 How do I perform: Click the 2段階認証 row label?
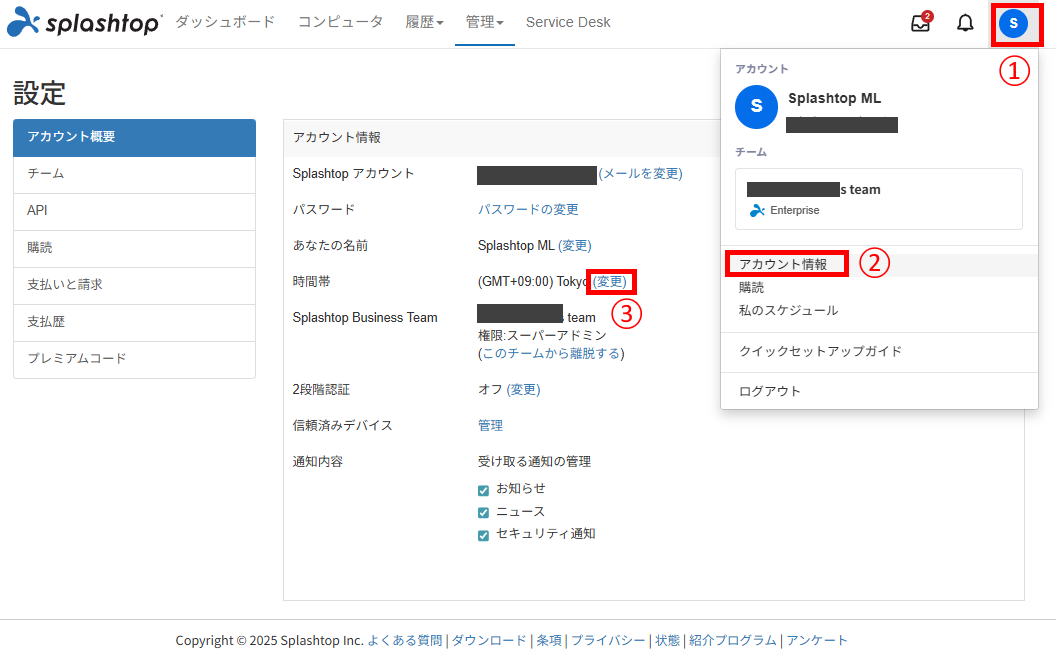[x=321, y=390]
